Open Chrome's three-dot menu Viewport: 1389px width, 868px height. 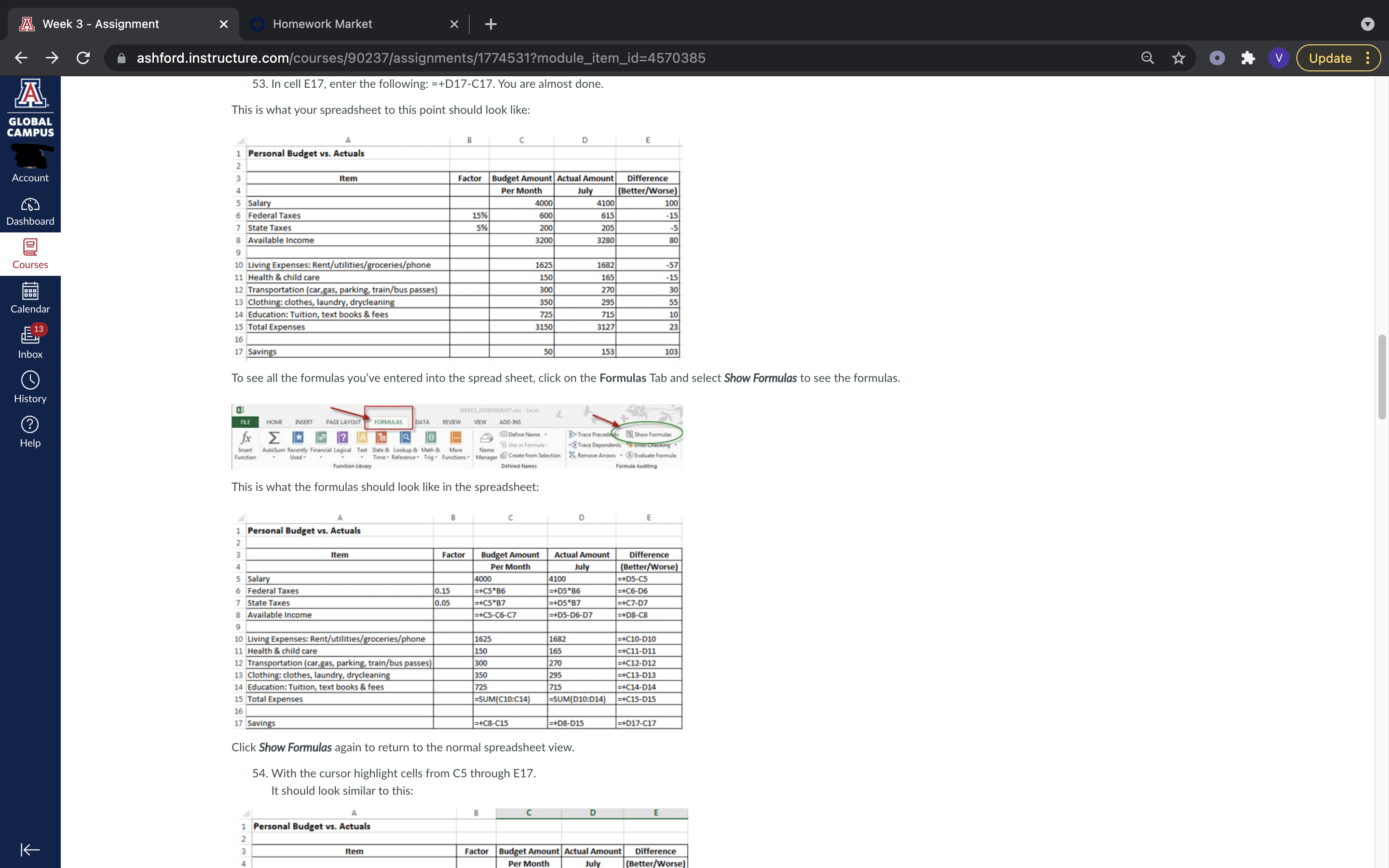tap(1368, 58)
